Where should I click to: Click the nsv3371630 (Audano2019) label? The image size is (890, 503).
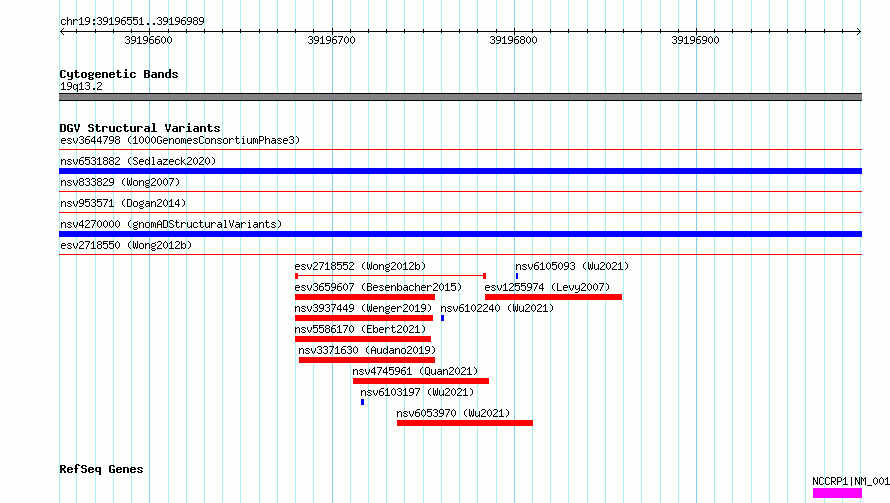point(367,350)
